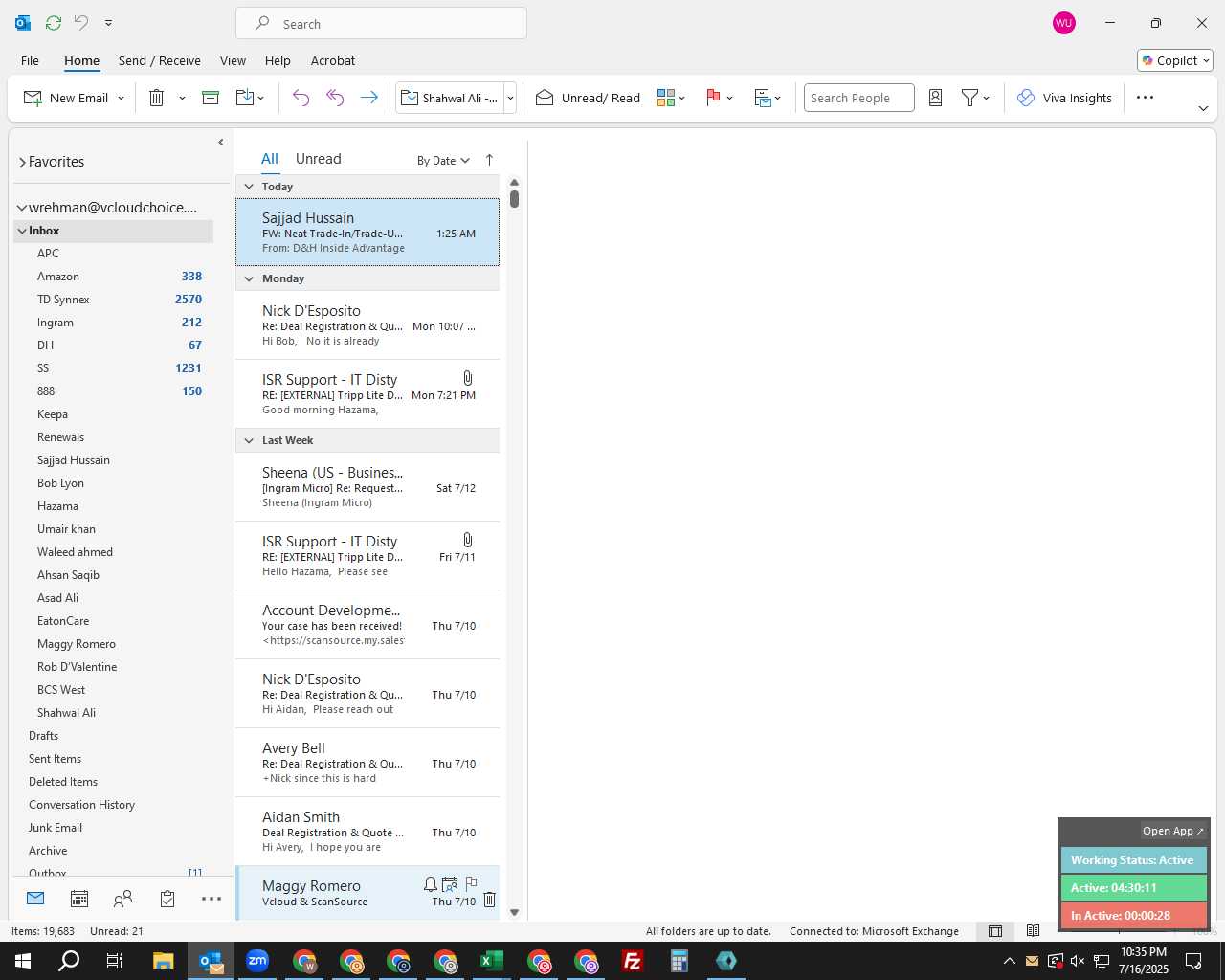Open the New Email dropdown arrow
Image resolution: width=1225 pixels, height=980 pixels.
pos(122,98)
